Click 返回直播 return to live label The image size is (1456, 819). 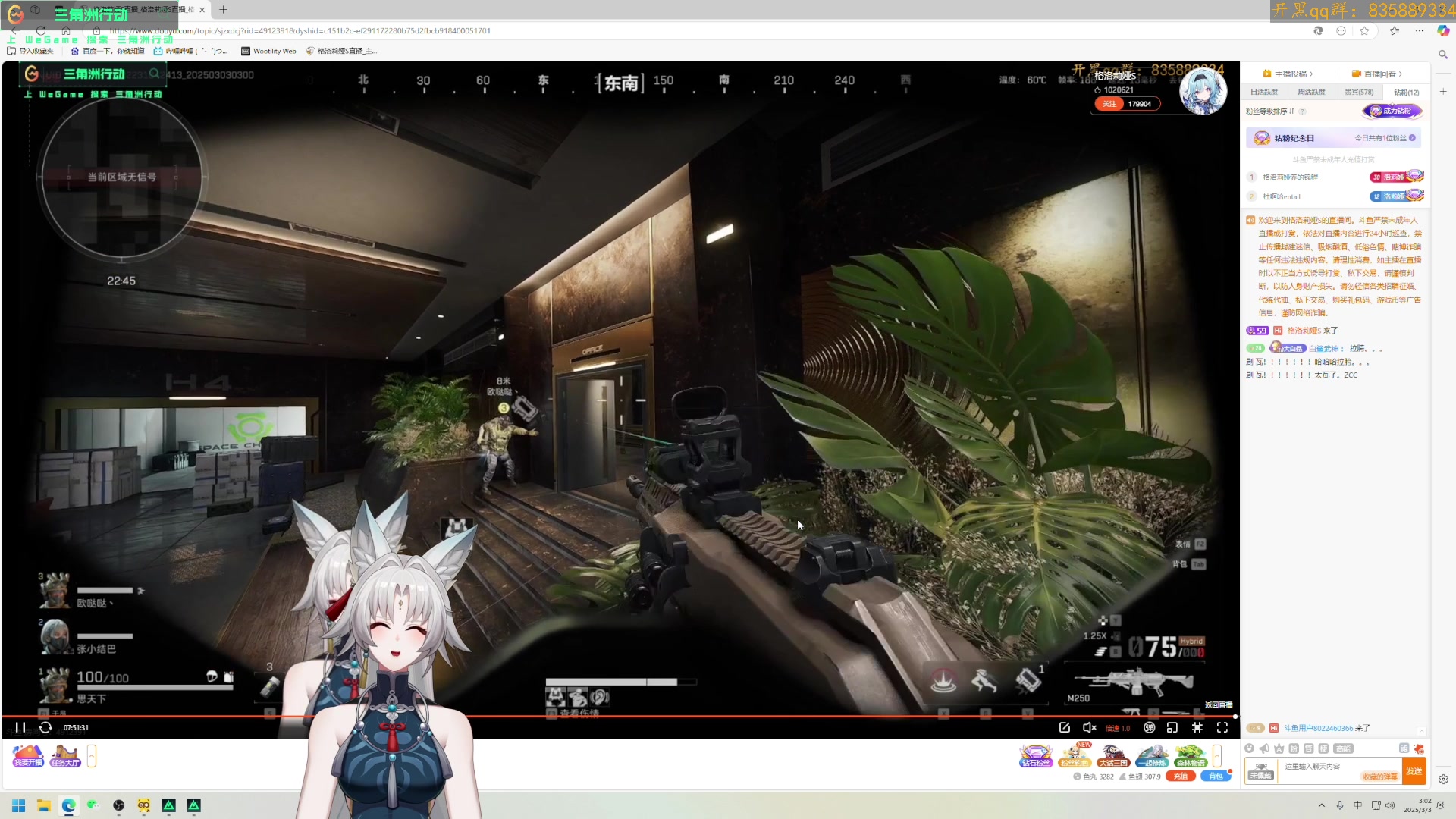coord(1219,705)
